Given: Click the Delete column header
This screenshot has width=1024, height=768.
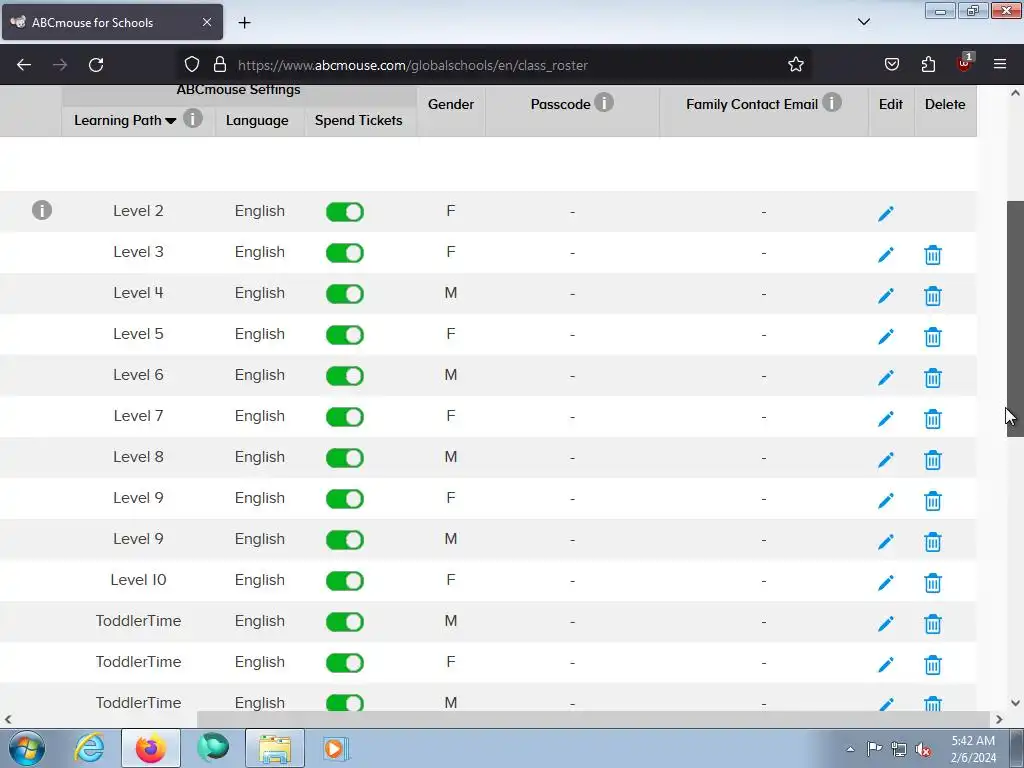Looking at the screenshot, I should [x=945, y=104].
